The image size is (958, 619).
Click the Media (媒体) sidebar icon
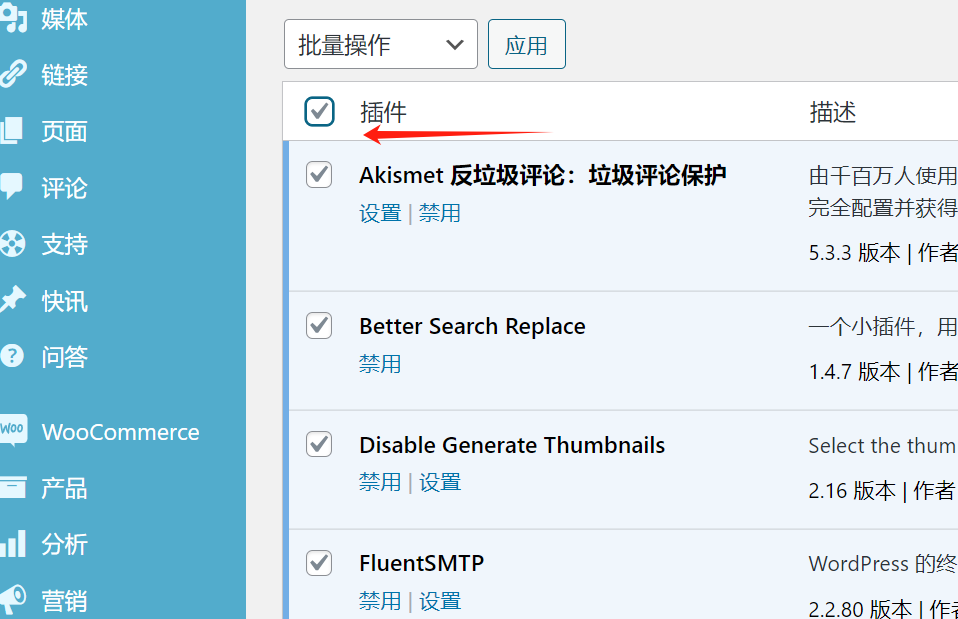click(x=13, y=18)
